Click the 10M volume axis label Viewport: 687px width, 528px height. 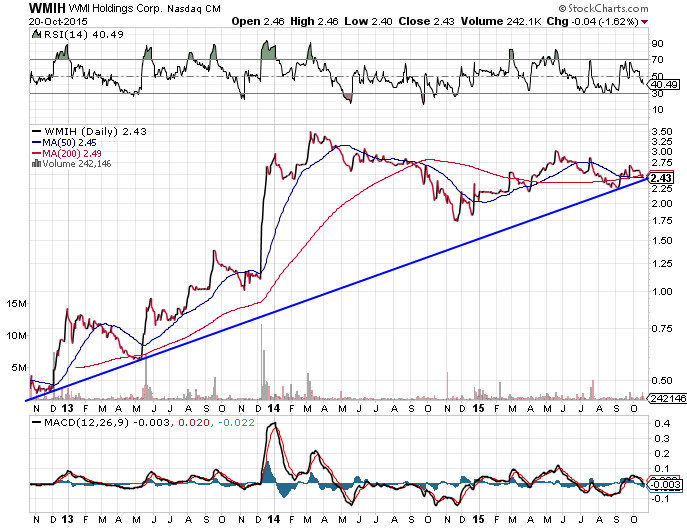point(16,335)
